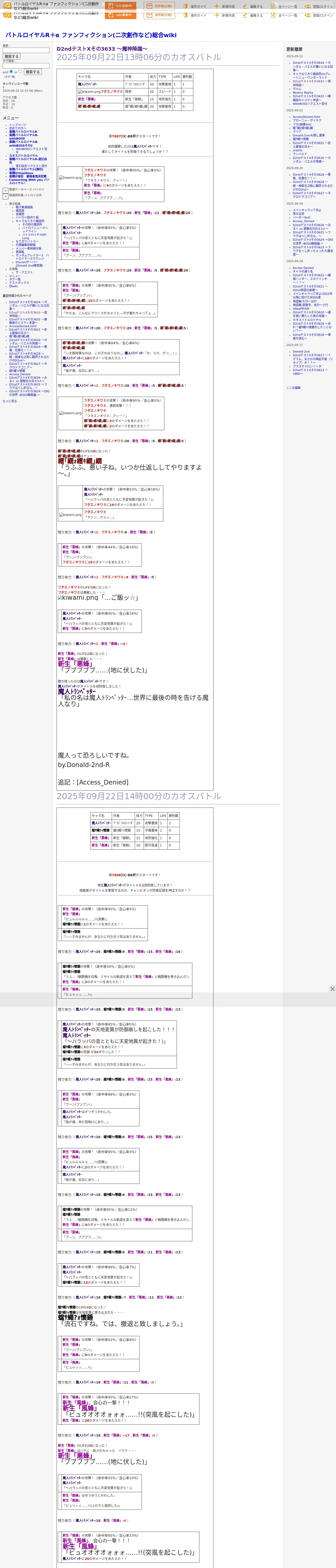Open 愚痴板 link
Screen dimensions: 336x1568
pyautogui.click(x=20, y=252)
